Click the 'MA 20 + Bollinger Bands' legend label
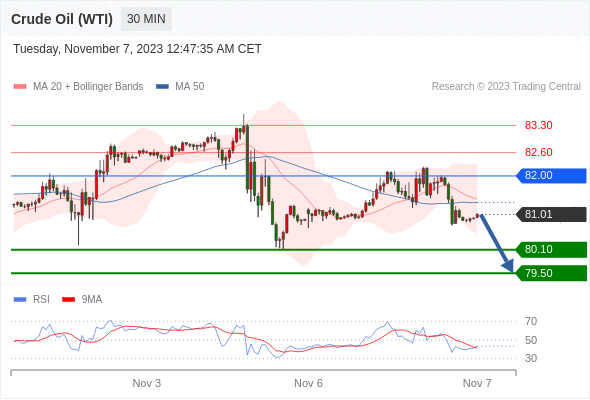The height and width of the screenshot is (400, 590). tap(88, 87)
